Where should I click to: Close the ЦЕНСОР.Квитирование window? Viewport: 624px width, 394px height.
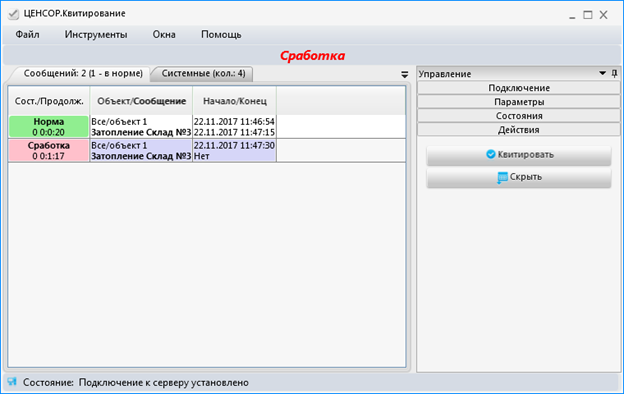click(x=604, y=15)
